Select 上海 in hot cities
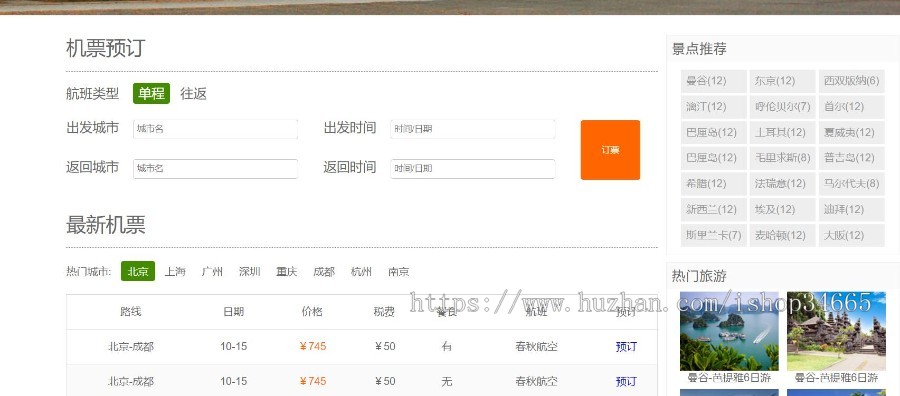 pyautogui.click(x=175, y=271)
